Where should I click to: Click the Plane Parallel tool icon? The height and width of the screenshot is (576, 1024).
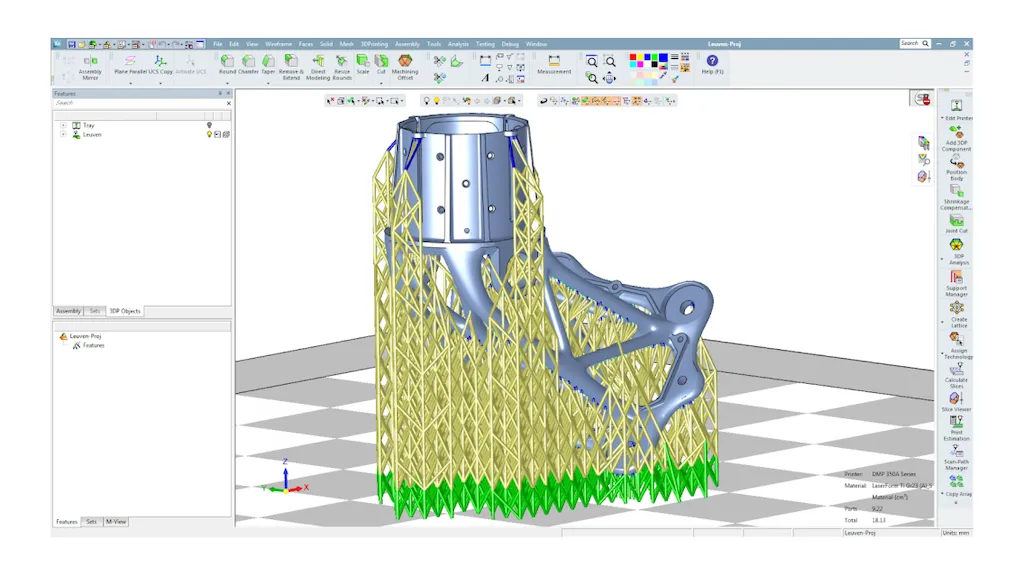coord(130,61)
